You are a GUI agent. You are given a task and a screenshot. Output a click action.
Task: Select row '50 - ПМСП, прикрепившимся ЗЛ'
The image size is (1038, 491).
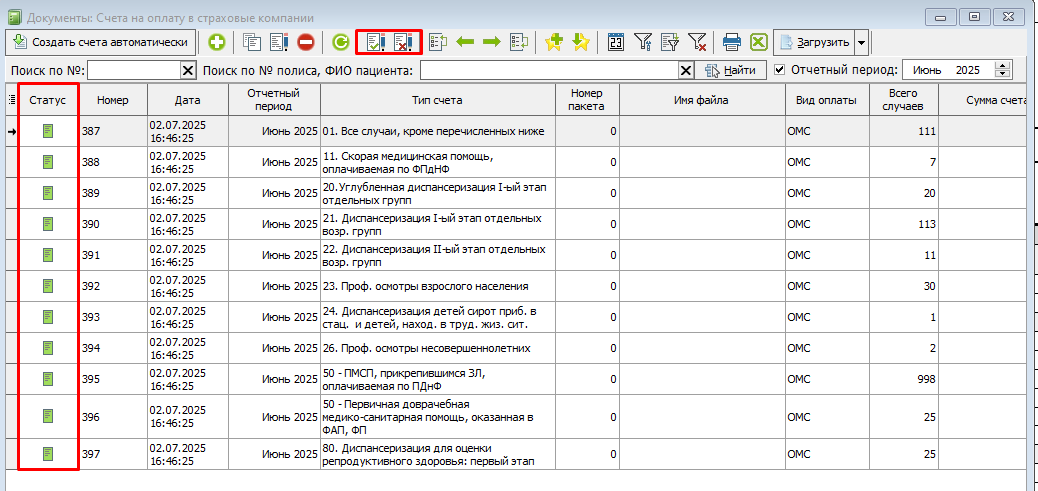pos(516,379)
